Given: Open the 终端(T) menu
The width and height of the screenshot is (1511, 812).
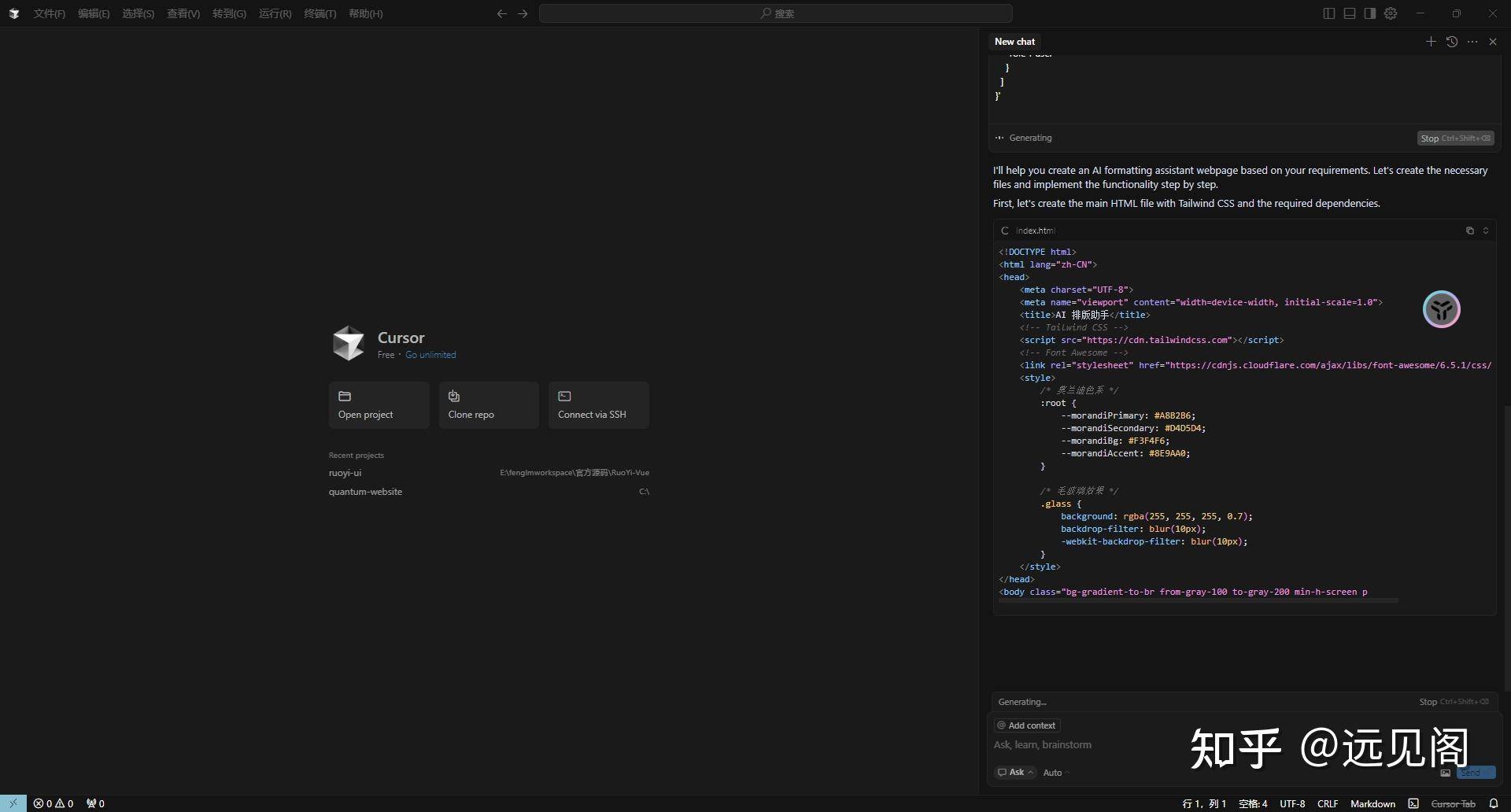Looking at the screenshot, I should 320,13.
